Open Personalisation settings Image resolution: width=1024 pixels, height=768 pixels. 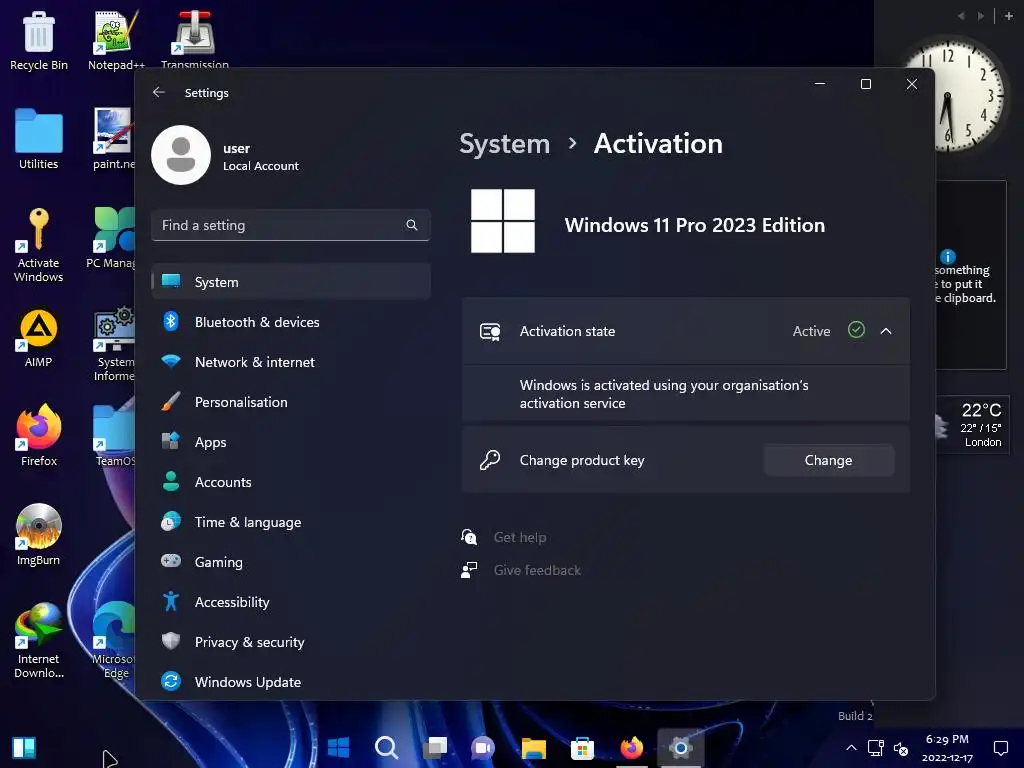(x=291, y=402)
